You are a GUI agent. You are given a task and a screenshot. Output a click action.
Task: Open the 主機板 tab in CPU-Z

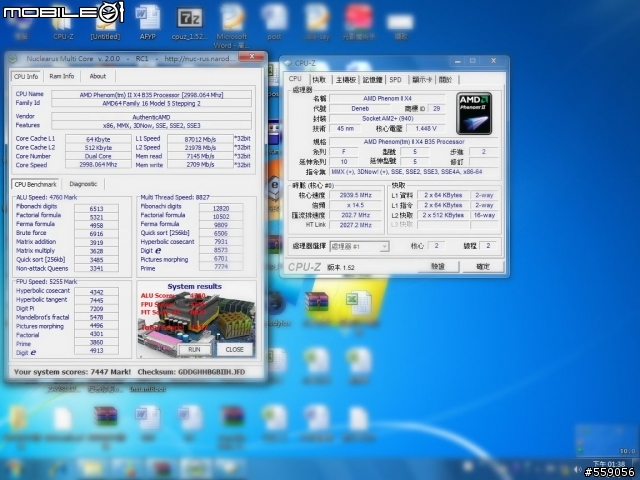point(346,80)
